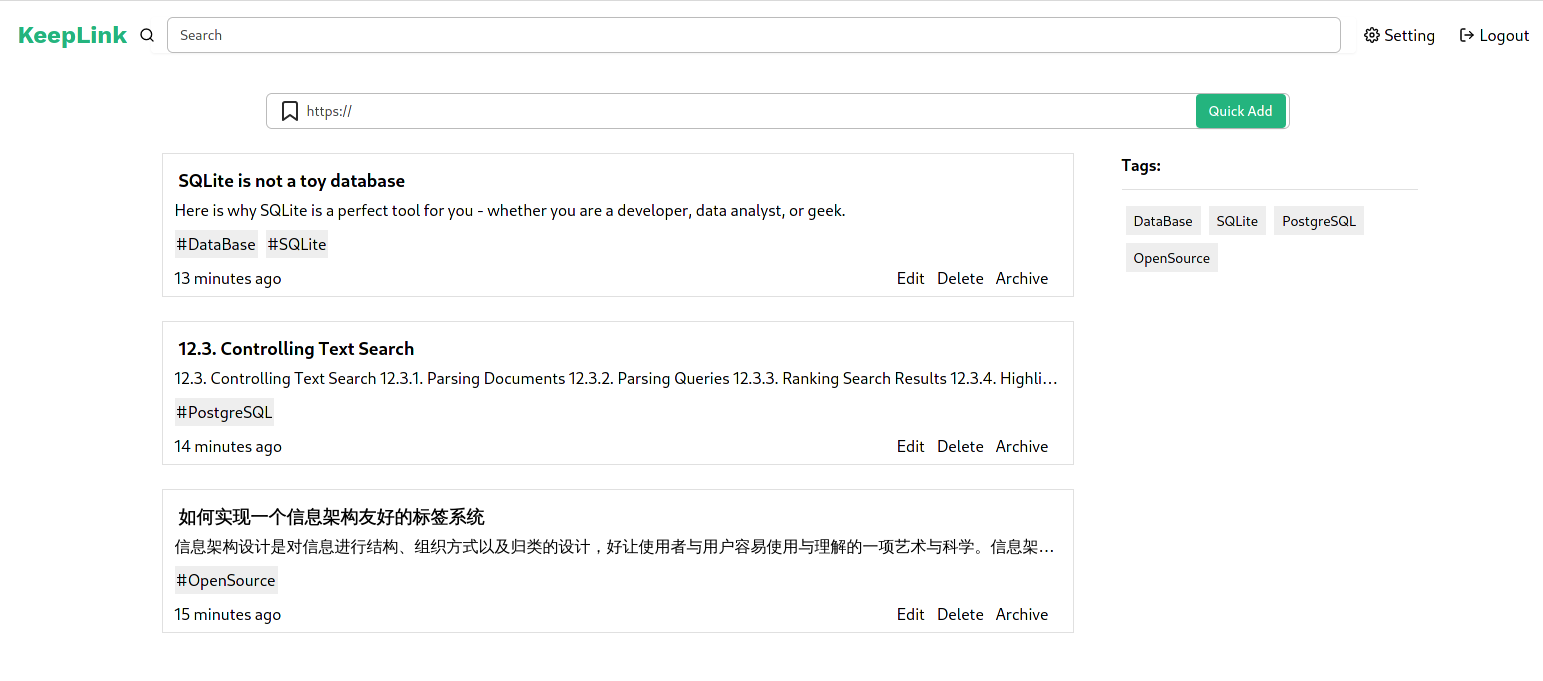Edit the bookmark tagged #OpenSource
The width and height of the screenshot is (1543, 681).
tap(910, 614)
